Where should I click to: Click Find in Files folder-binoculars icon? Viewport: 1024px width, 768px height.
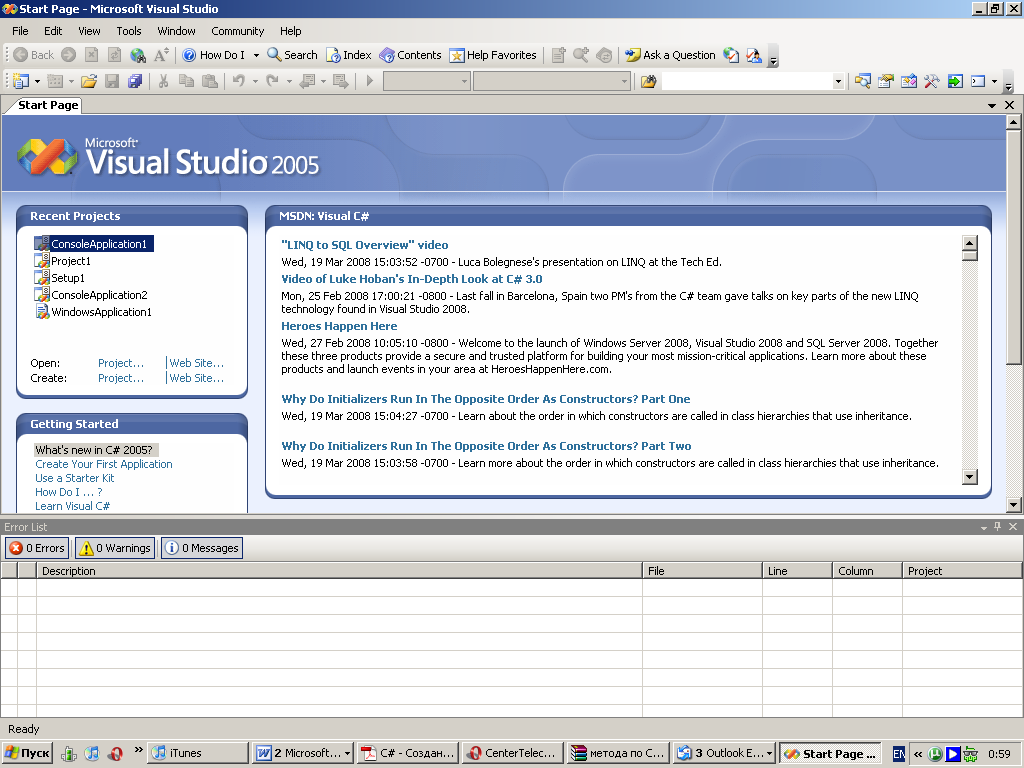pos(648,81)
